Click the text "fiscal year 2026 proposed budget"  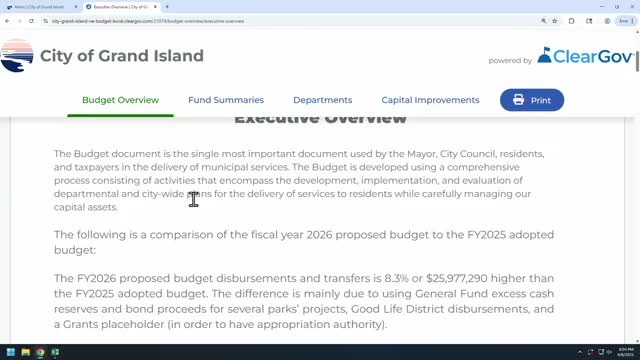point(318,235)
